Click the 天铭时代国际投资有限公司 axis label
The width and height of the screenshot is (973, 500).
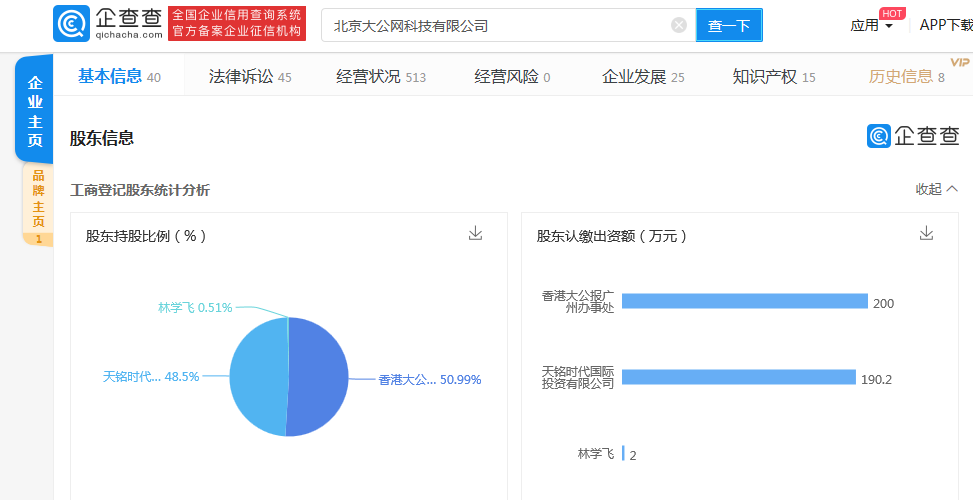(x=578, y=377)
